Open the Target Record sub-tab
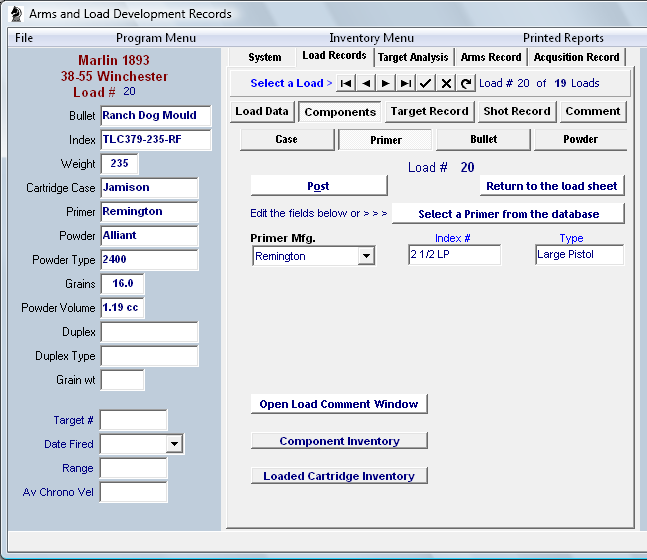 click(x=430, y=111)
